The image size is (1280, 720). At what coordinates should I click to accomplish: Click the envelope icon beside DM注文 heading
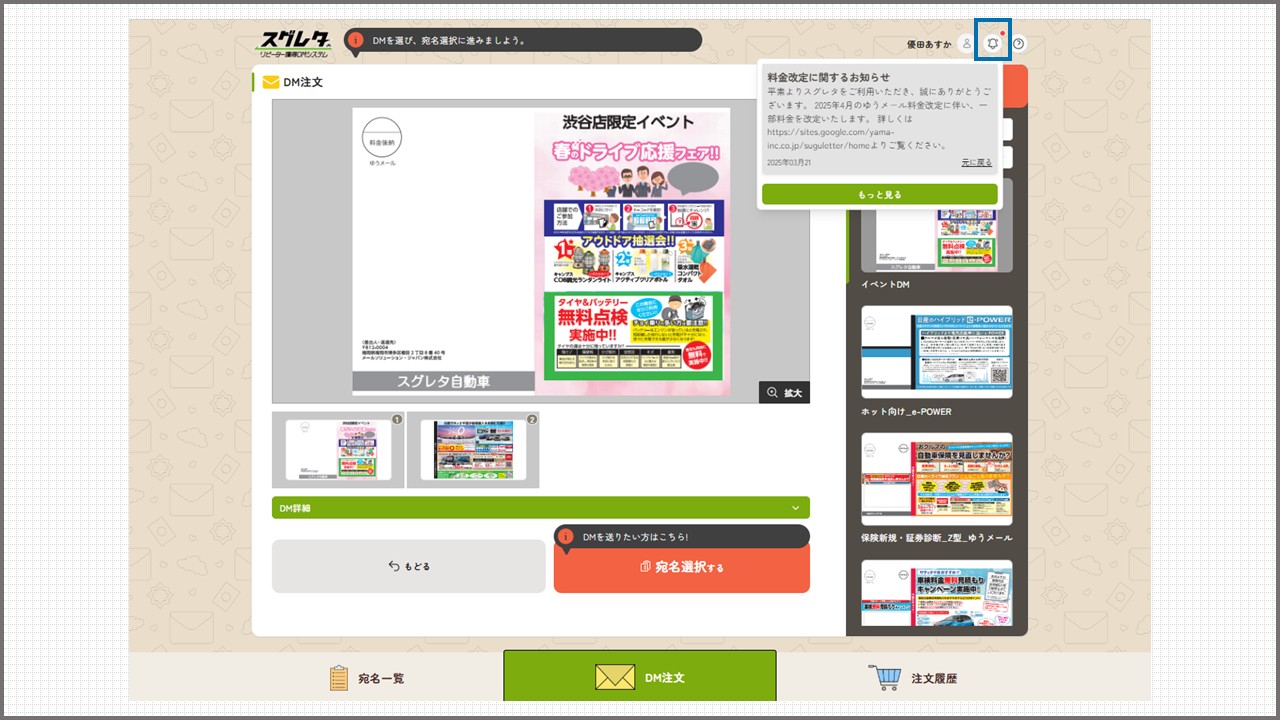[270, 82]
